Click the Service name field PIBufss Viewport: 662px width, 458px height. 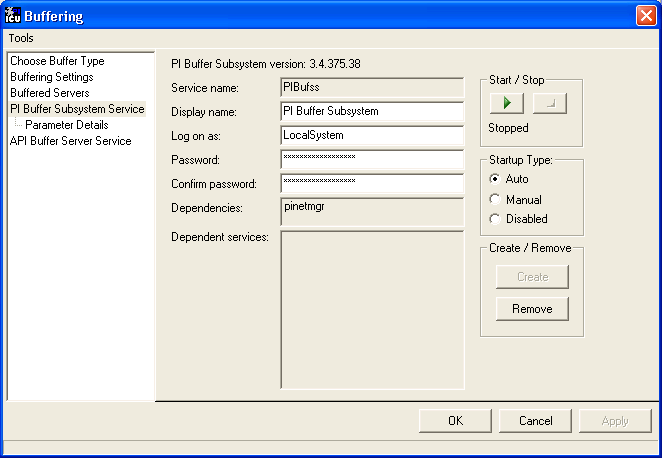coord(372,87)
